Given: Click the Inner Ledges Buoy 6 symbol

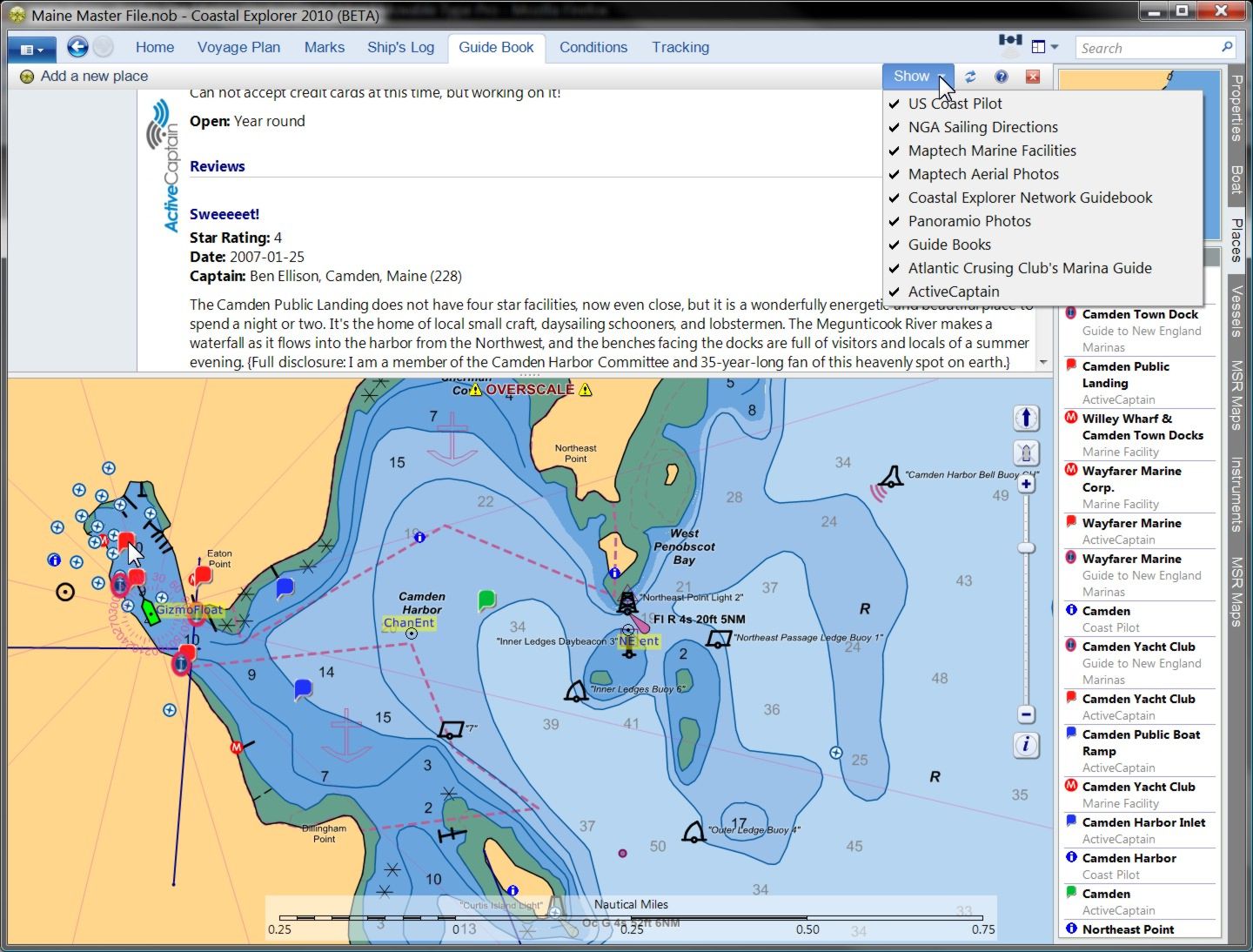Looking at the screenshot, I should (576, 692).
